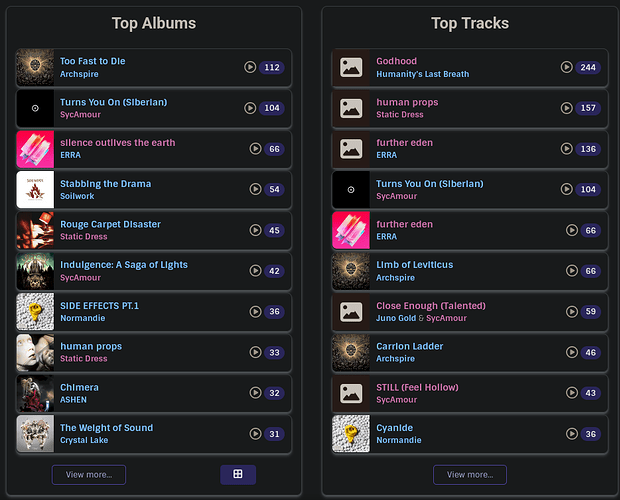
Task: Click play icon for Chimera album
Action: [x=255, y=394]
